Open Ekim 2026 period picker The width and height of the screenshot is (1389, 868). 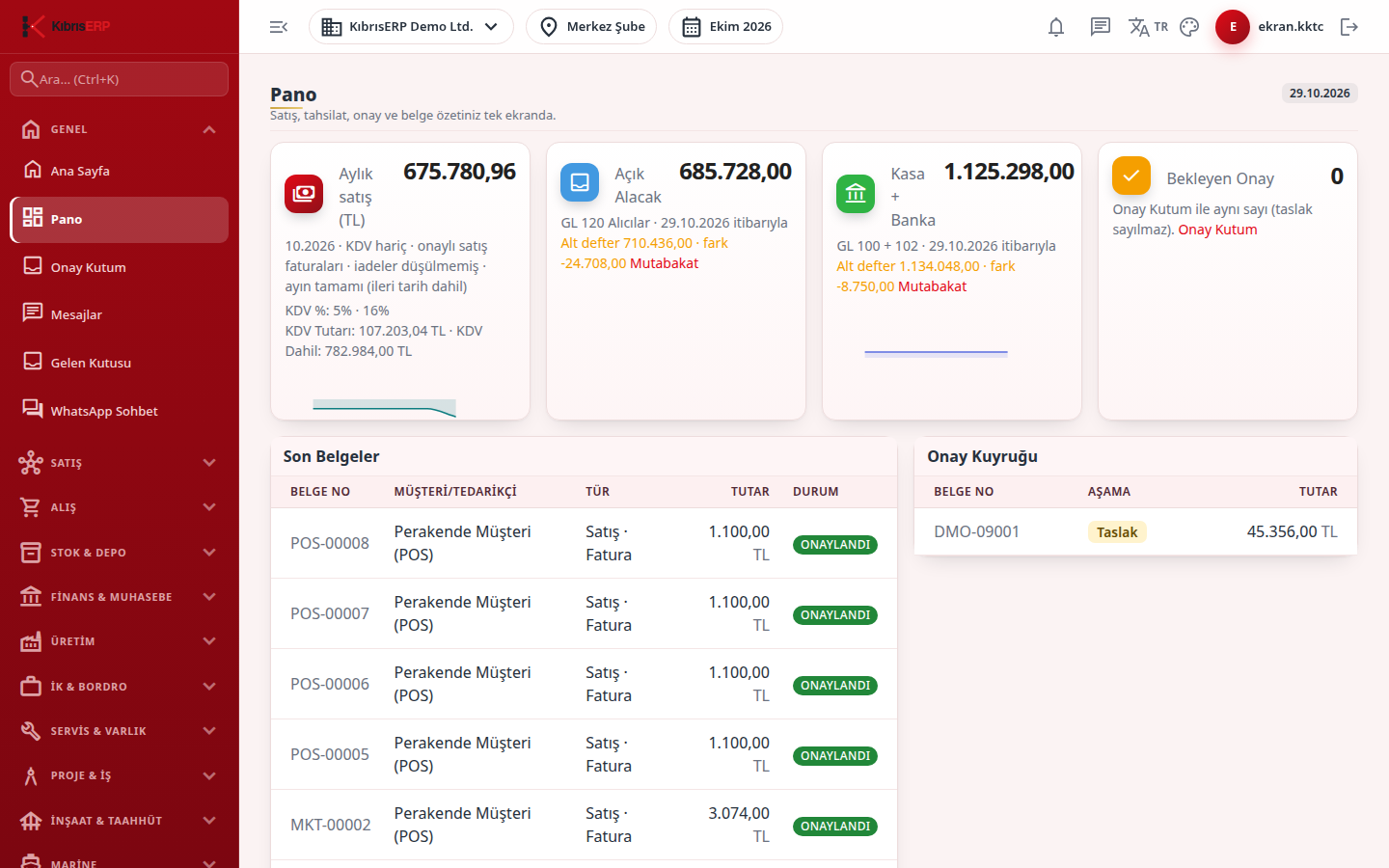(x=725, y=27)
